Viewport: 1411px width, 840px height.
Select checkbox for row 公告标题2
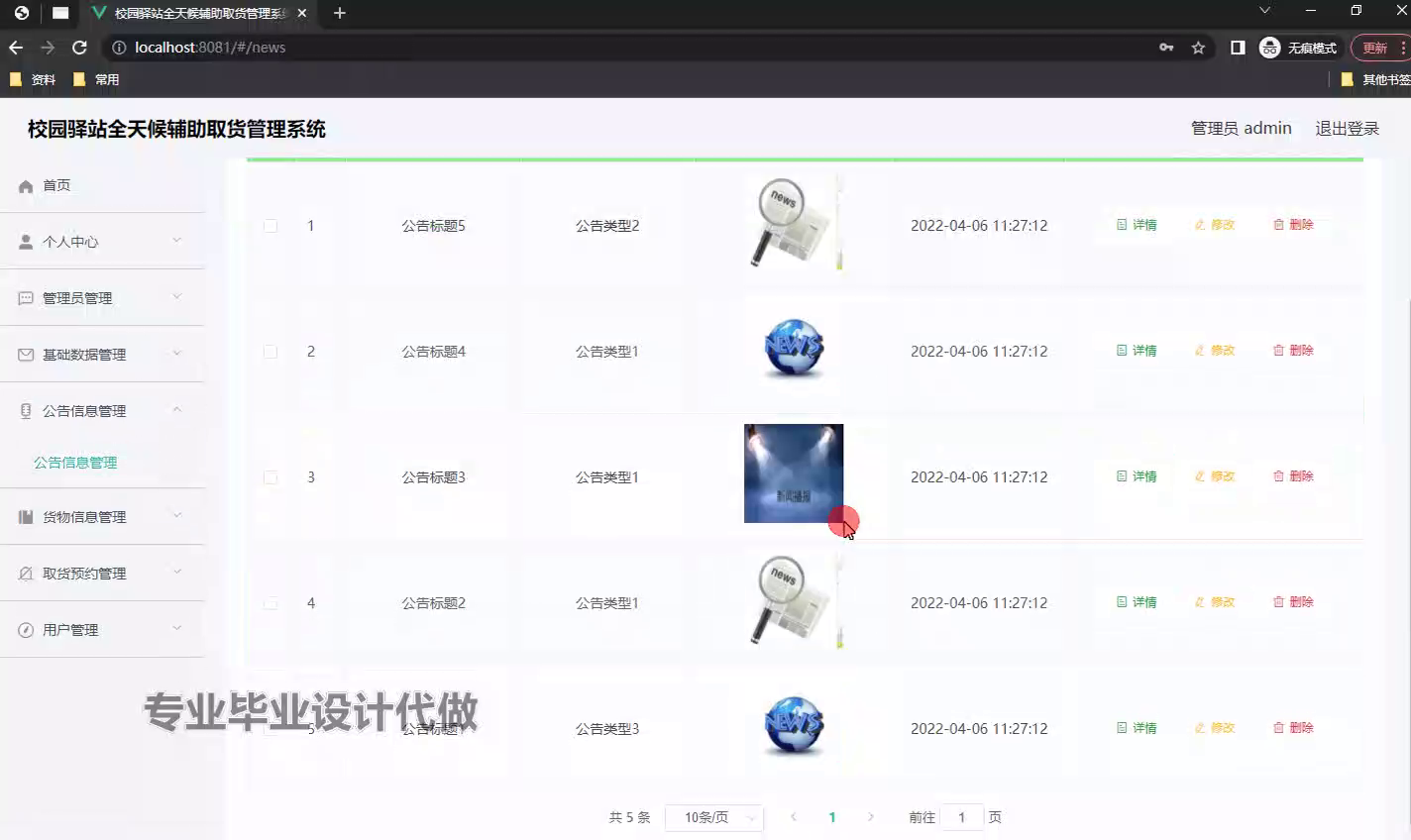271,603
